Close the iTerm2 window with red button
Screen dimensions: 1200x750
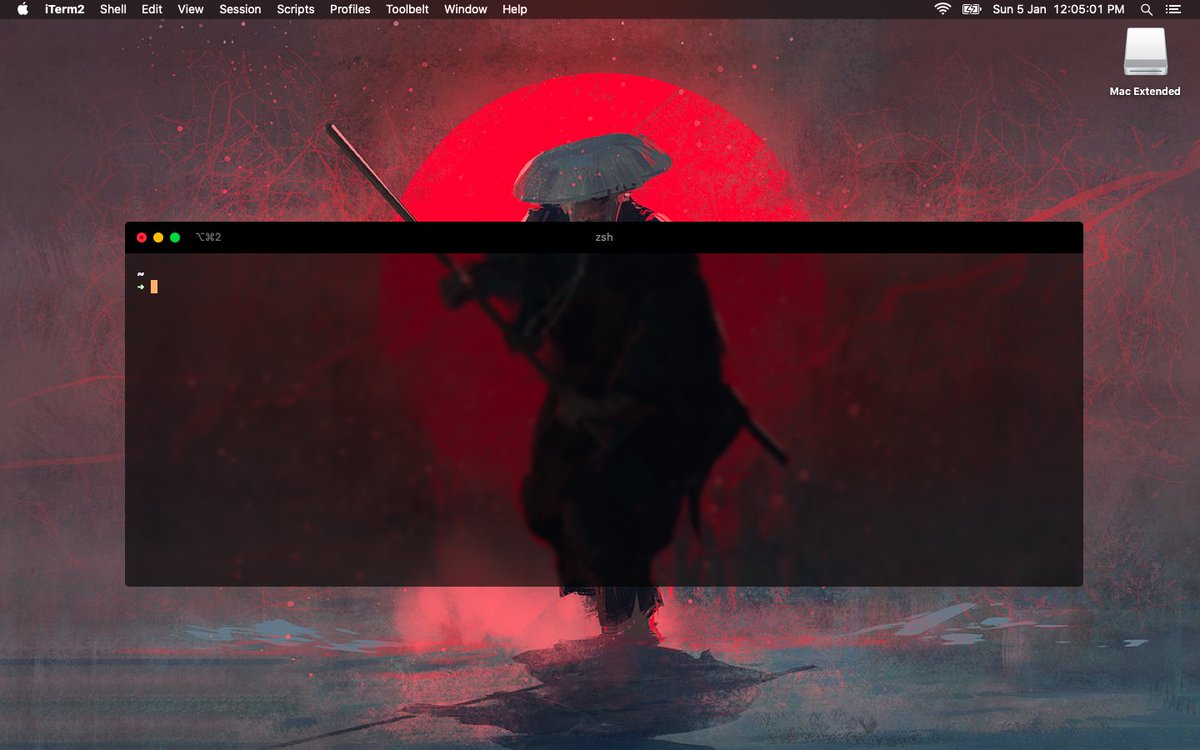(x=141, y=237)
